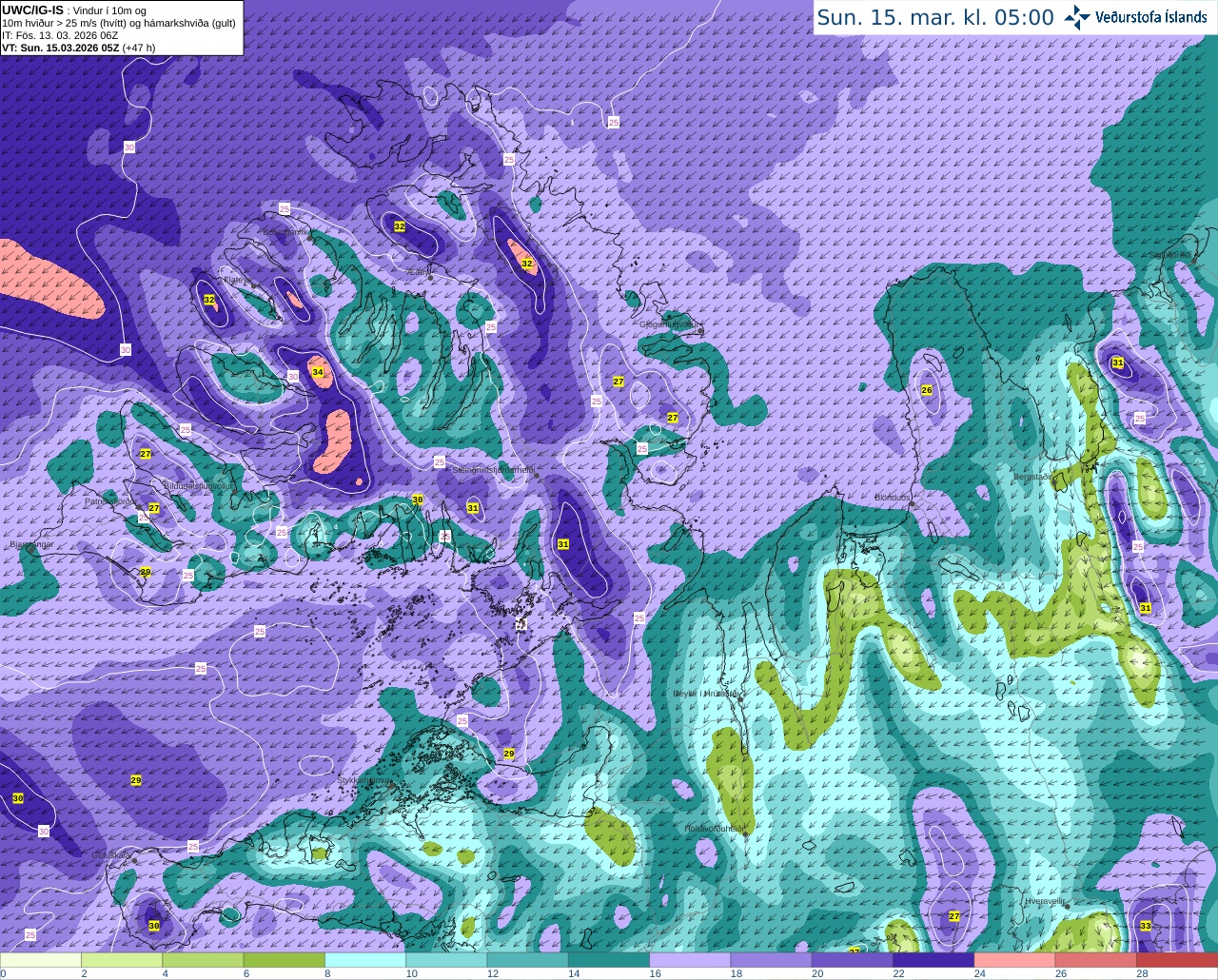Click the Bjargtangar station label
The height and width of the screenshot is (980, 1218).
(x=32, y=545)
